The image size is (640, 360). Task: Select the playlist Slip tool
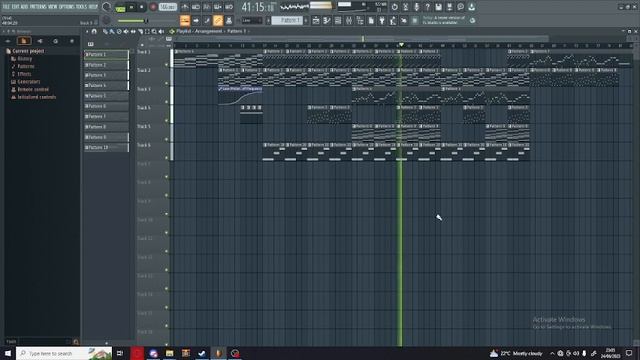tap(133, 31)
